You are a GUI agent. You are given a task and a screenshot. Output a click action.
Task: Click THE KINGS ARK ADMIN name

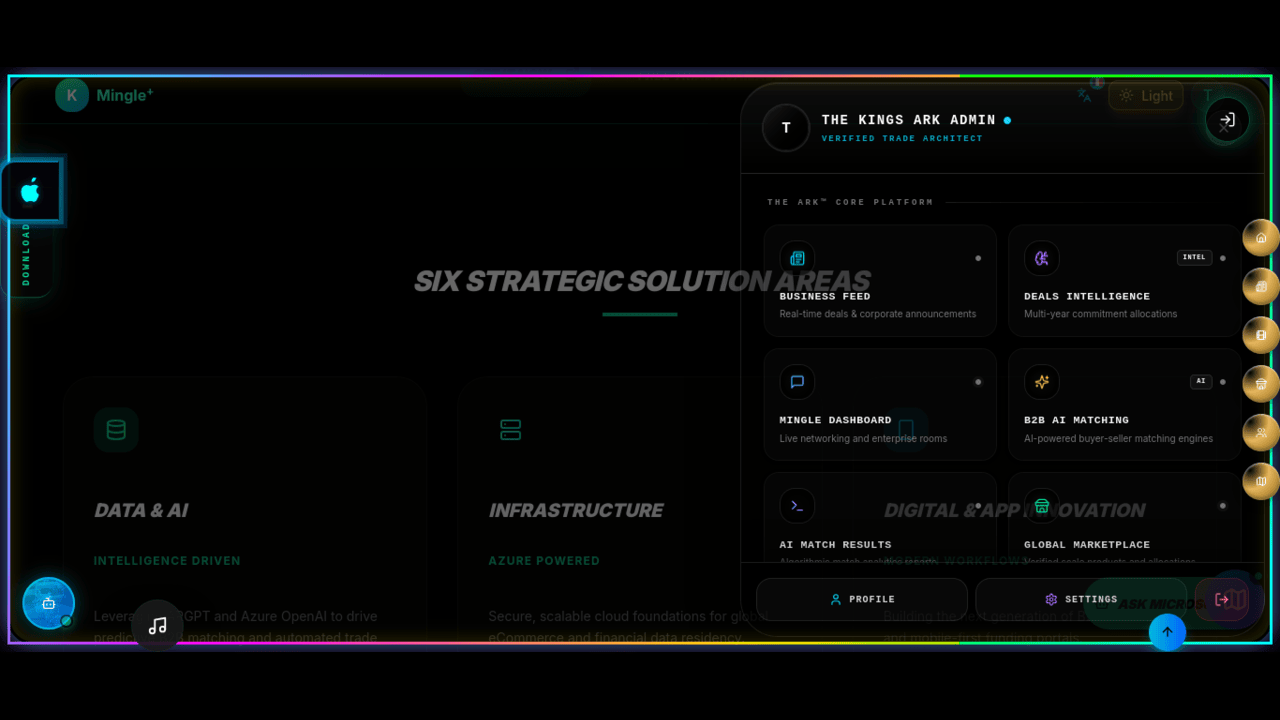(909, 120)
